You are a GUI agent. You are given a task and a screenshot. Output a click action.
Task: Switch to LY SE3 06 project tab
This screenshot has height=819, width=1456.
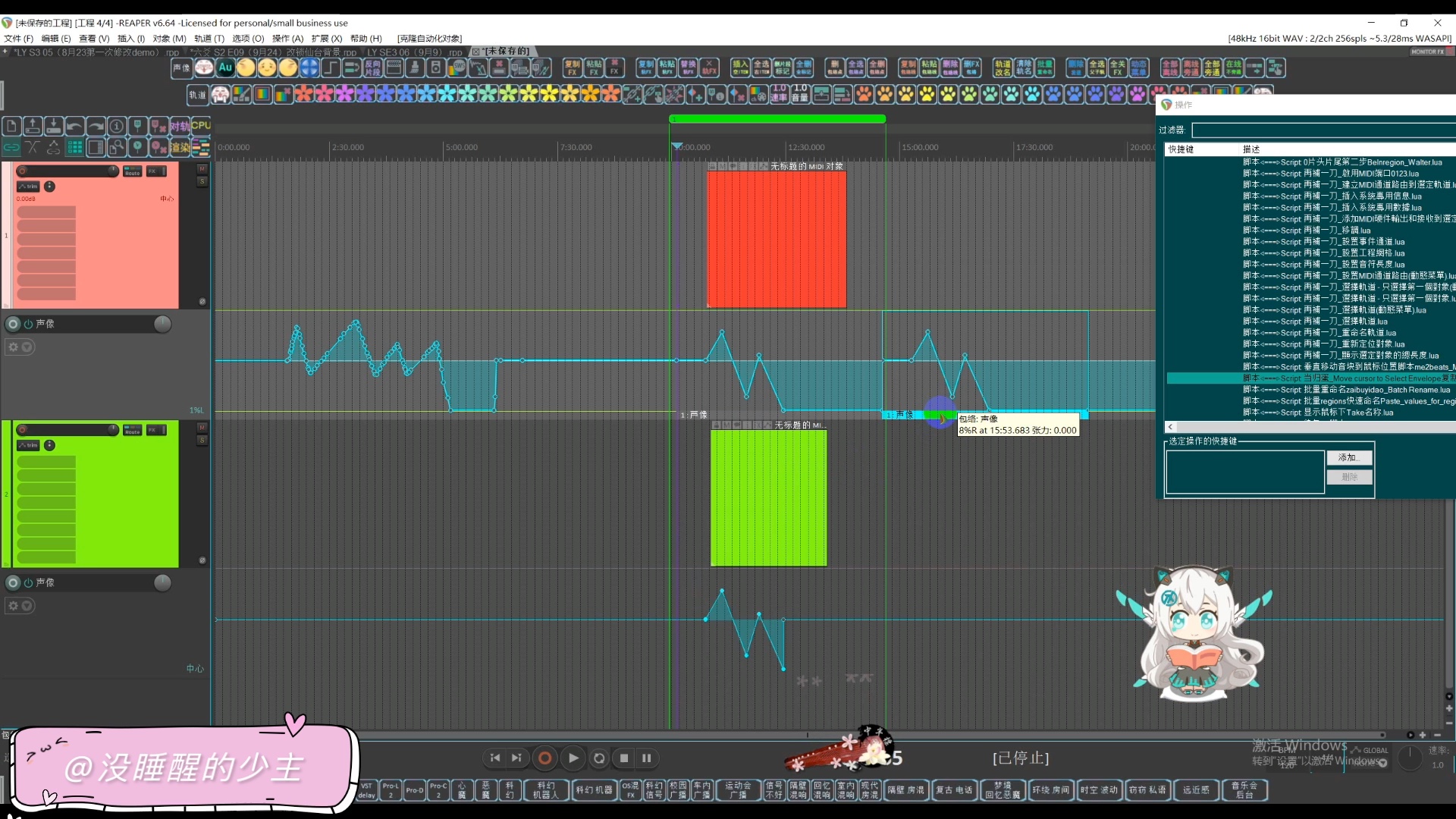(x=414, y=52)
